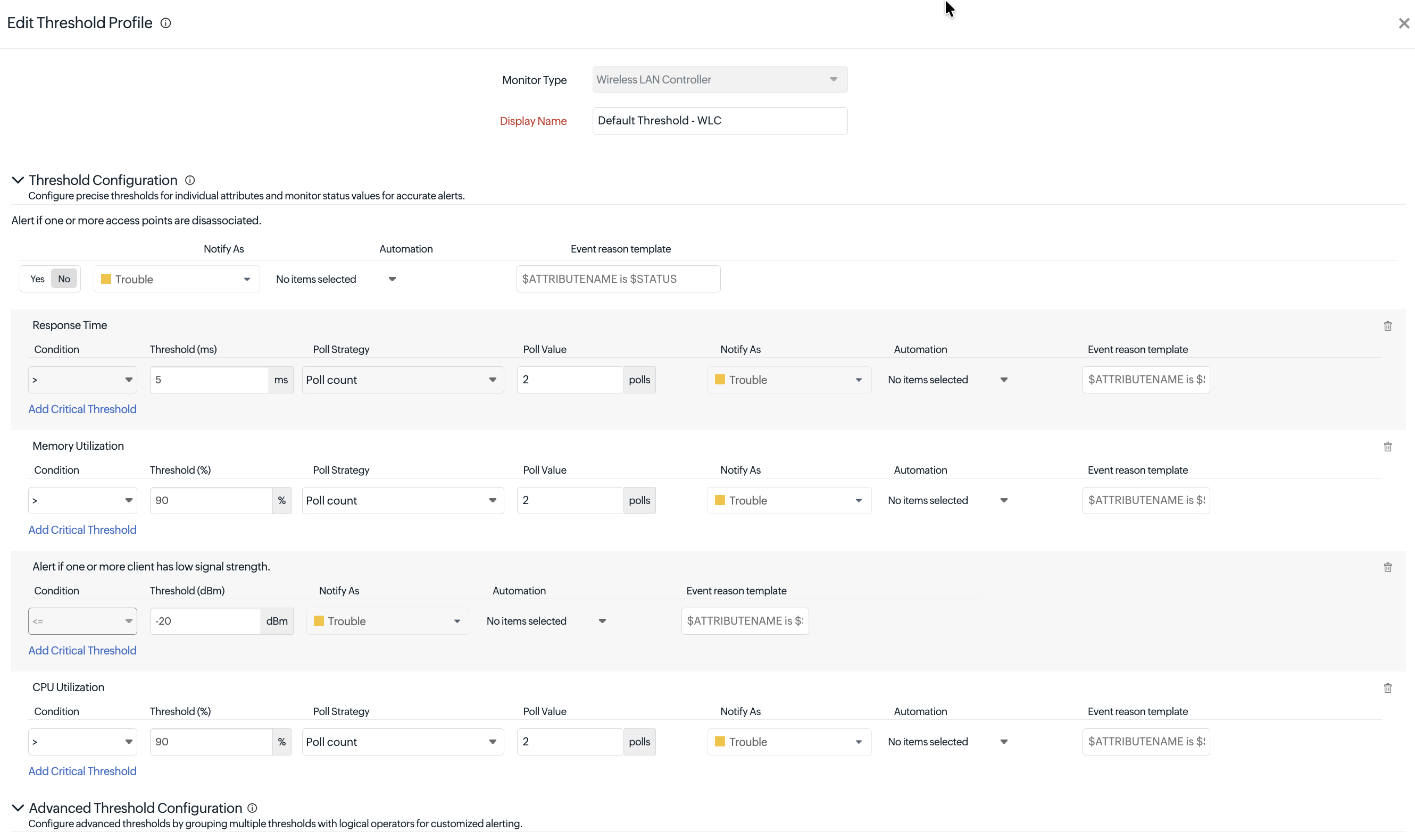Close the Edit Threshold Profile dialog
This screenshot has width=1415, height=840.
click(x=1403, y=23)
